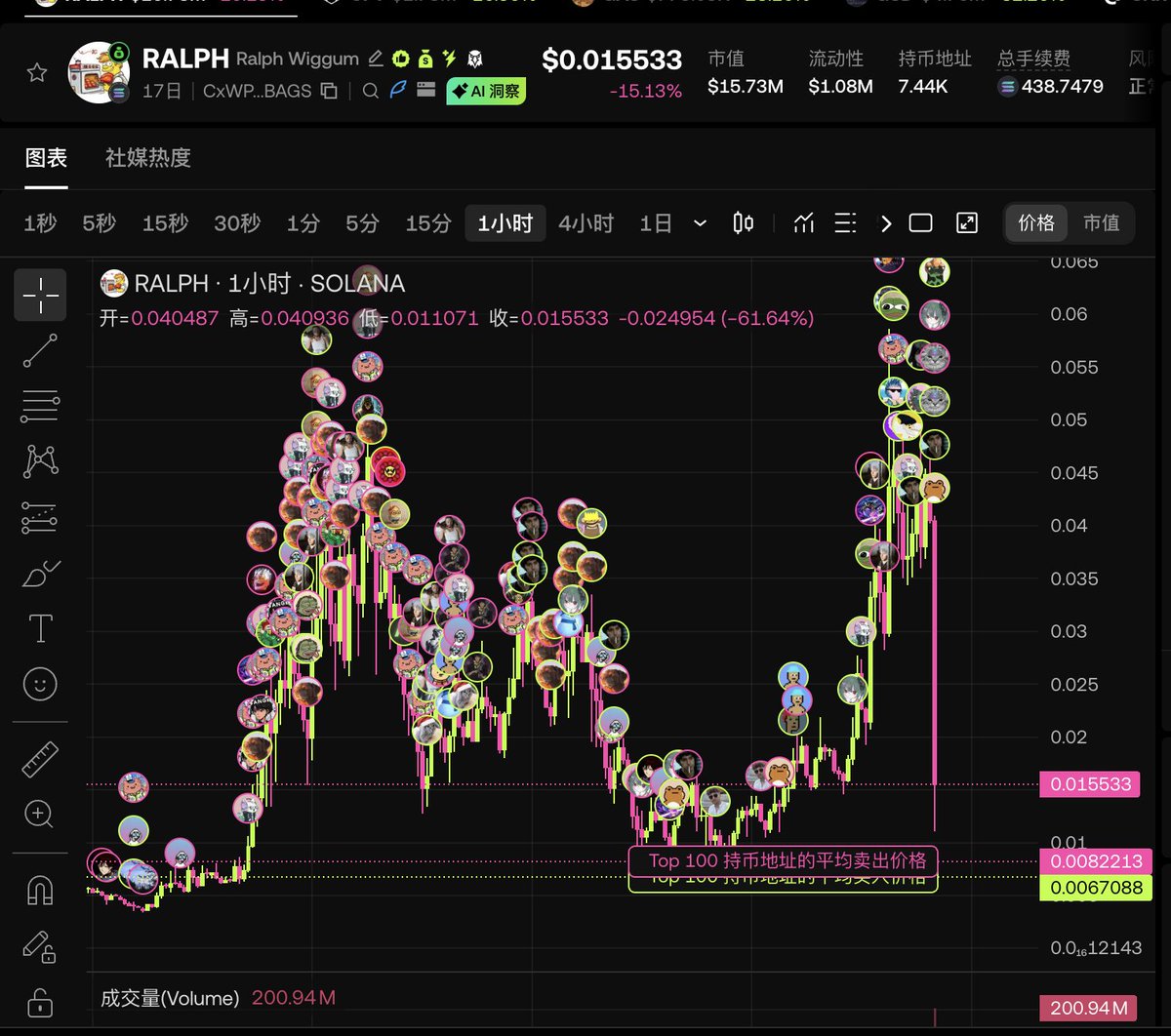Toggle lock all drawings padlock
The width and height of the screenshot is (1171, 1036).
click(x=40, y=1002)
